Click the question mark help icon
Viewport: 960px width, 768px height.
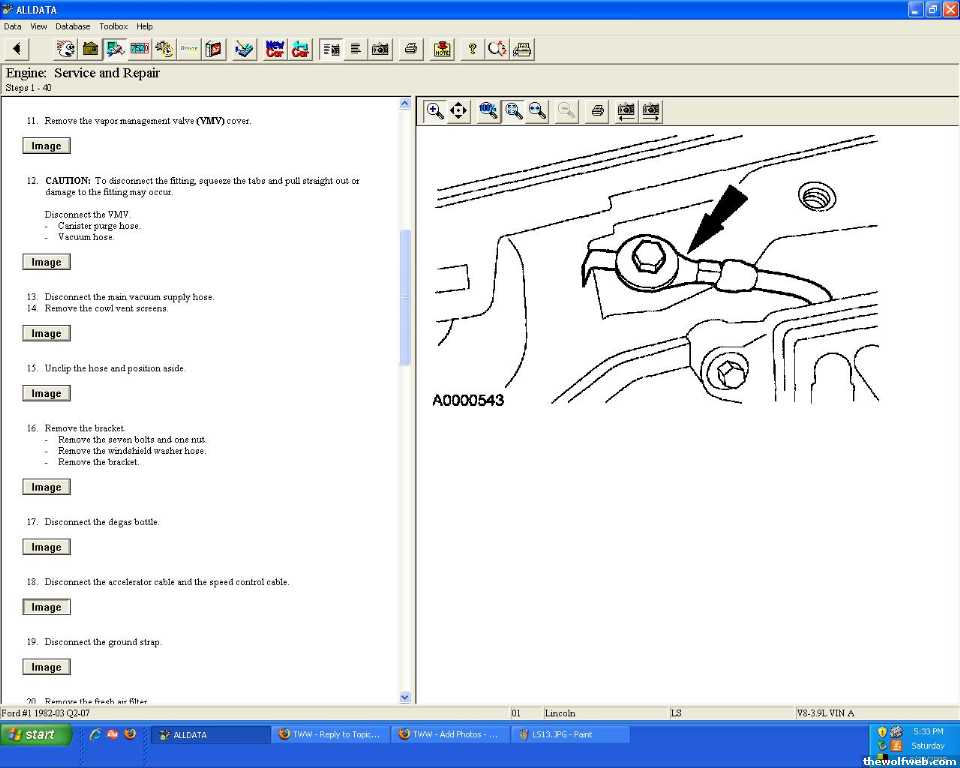point(472,48)
